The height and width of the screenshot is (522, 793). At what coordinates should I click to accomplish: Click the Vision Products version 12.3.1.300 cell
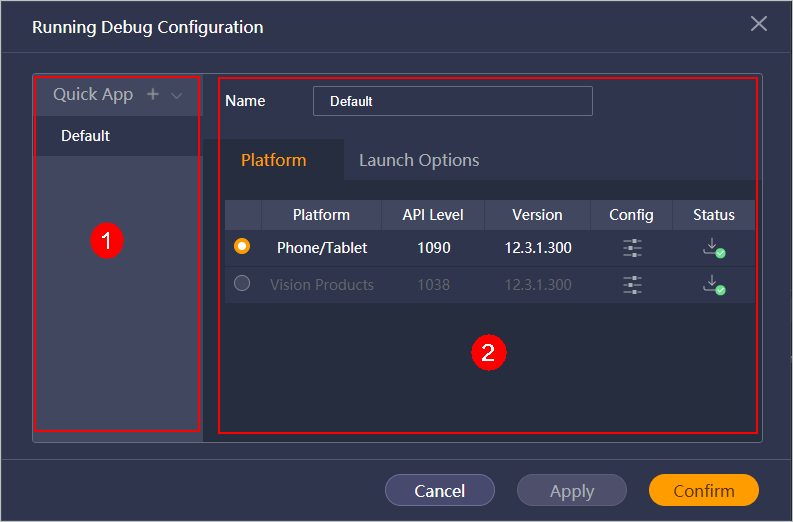tap(538, 285)
